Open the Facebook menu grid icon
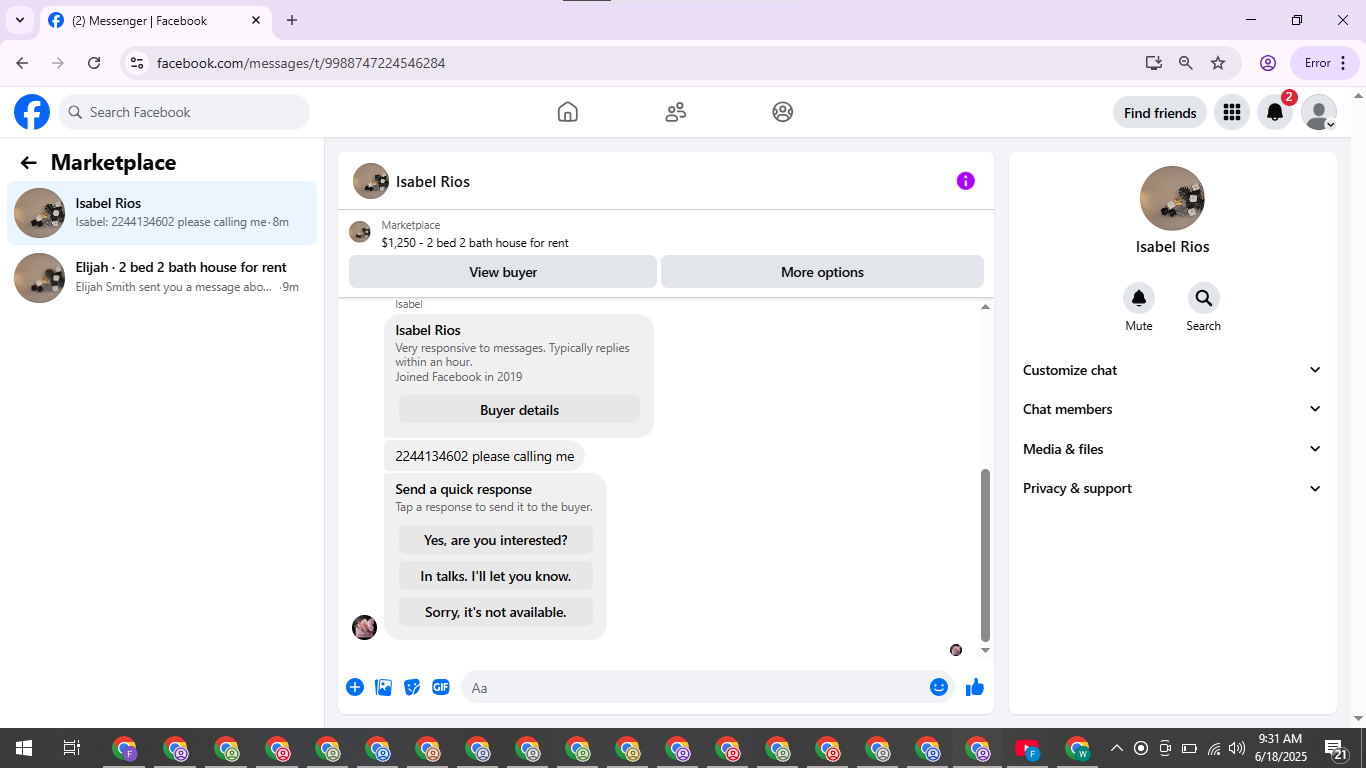Screen dimensions: 1366x768 point(1232,113)
